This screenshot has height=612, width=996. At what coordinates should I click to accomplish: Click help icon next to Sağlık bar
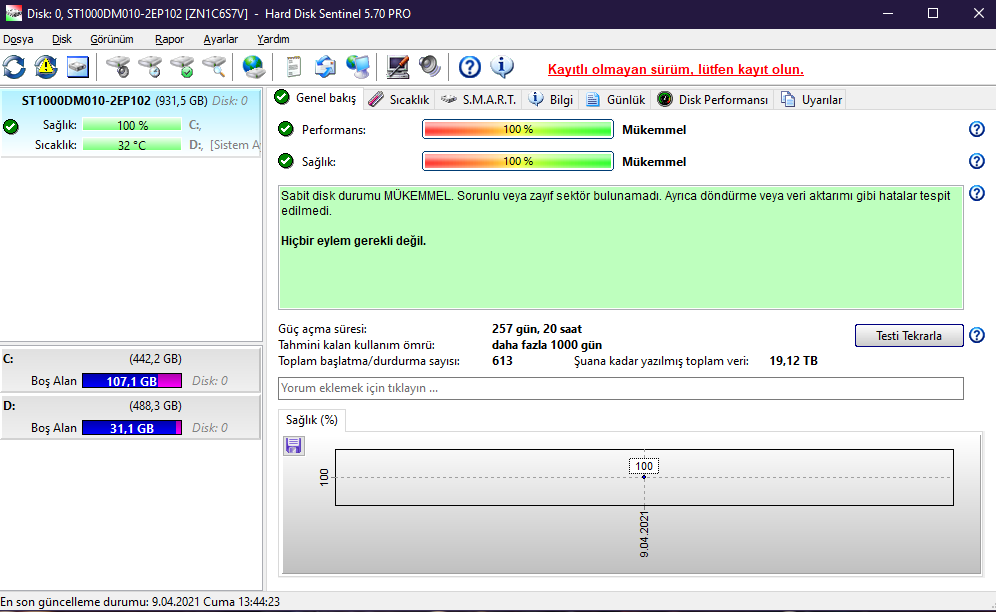point(977,161)
